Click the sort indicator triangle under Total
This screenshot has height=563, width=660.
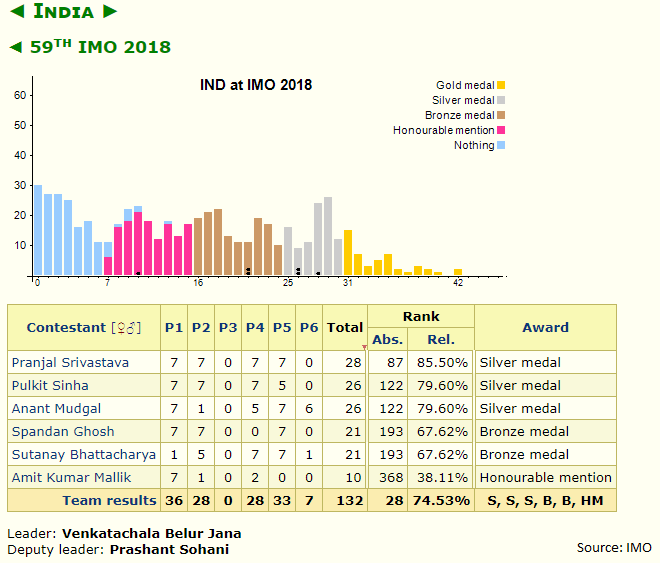[365, 347]
